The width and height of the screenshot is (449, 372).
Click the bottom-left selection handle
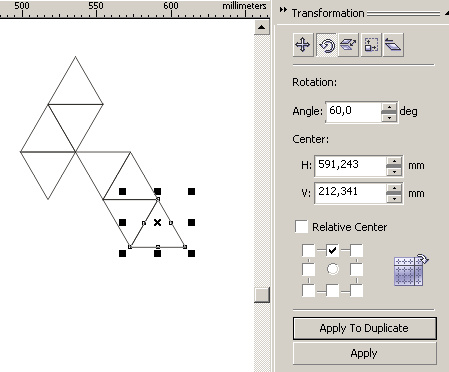click(x=123, y=254)
